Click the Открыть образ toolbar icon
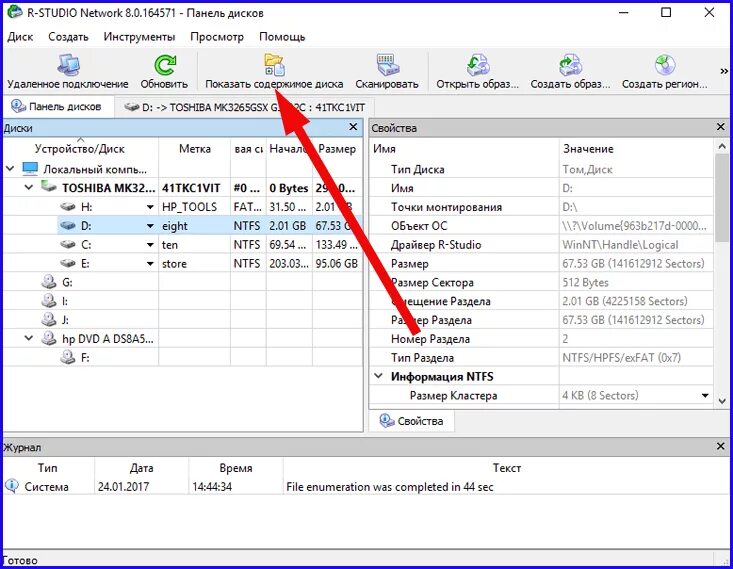733x569 pixels. (x=477, y=65)
